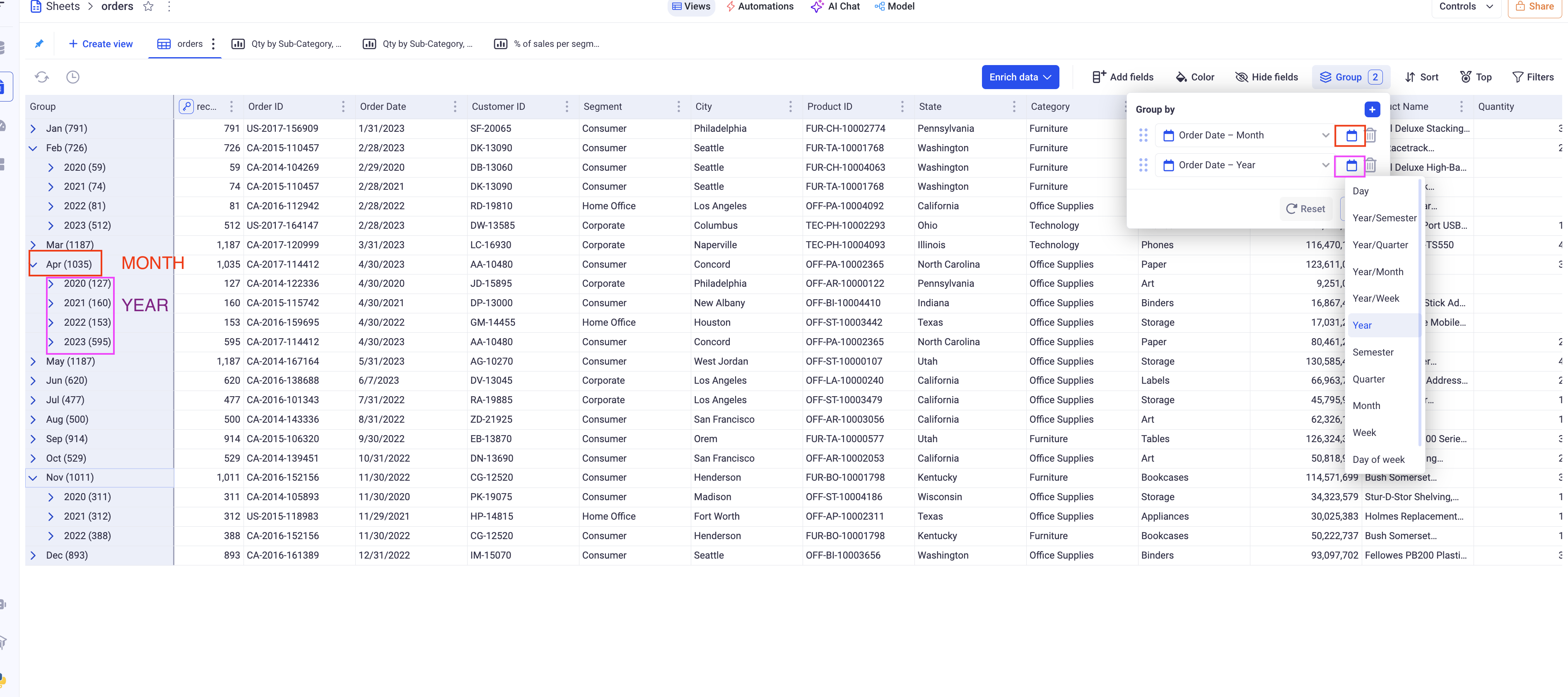Select Semester date grouping option
This screenshot has width=1568, height=697.
click(x=1373, y=352)
